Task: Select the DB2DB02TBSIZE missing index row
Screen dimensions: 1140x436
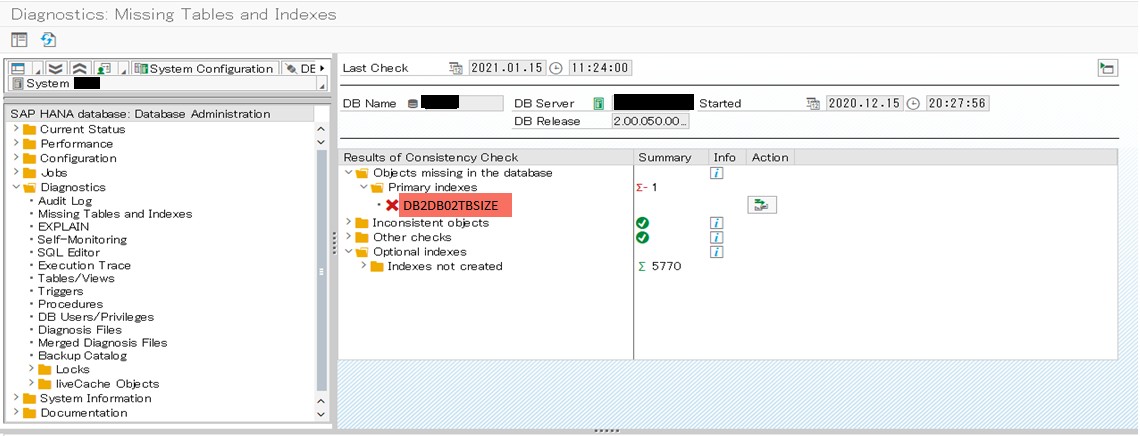Action: click(455, 206)
